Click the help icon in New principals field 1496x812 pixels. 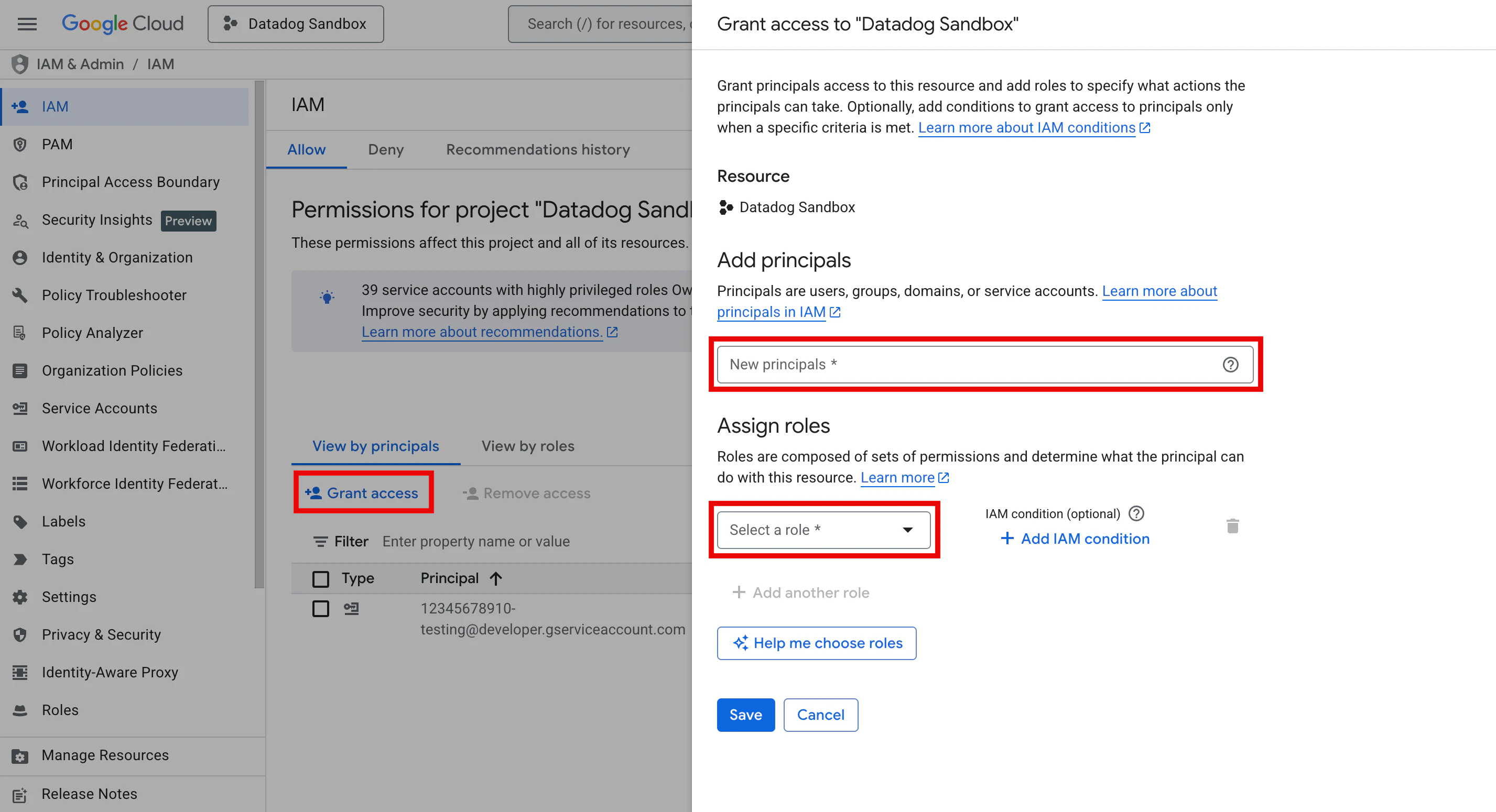(x=1230, y=365)
